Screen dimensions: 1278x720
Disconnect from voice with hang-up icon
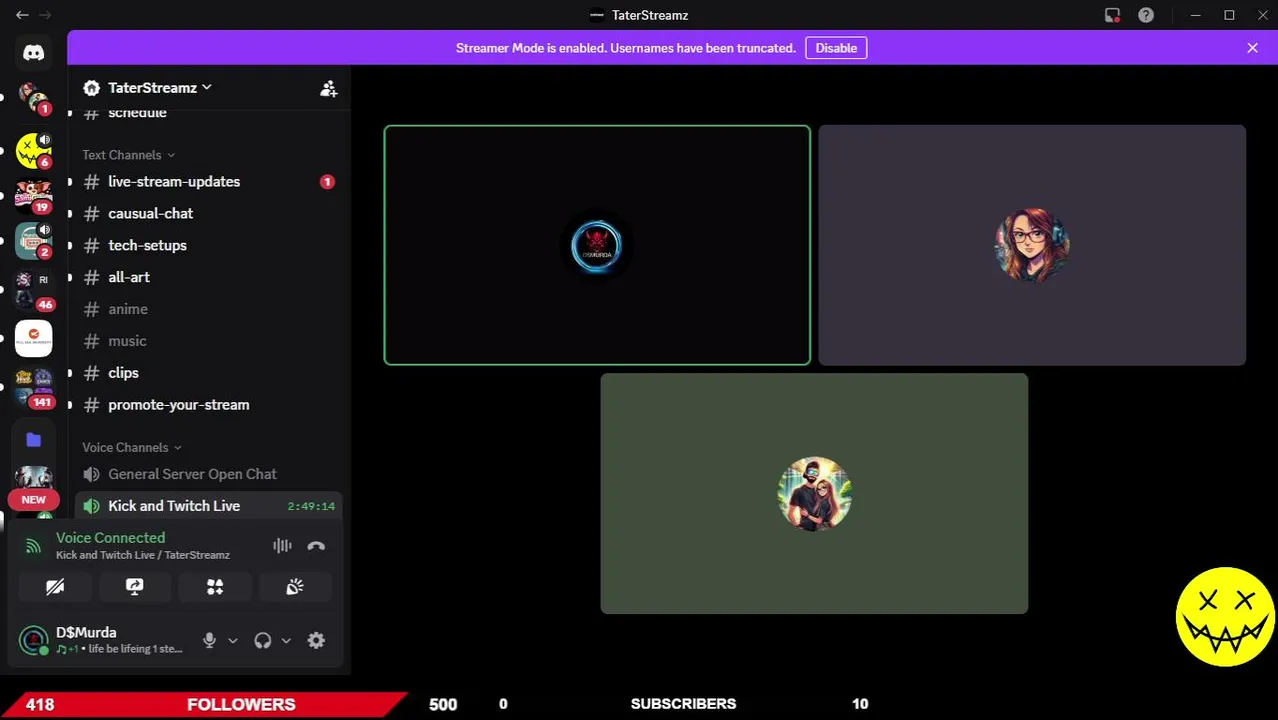316,545
